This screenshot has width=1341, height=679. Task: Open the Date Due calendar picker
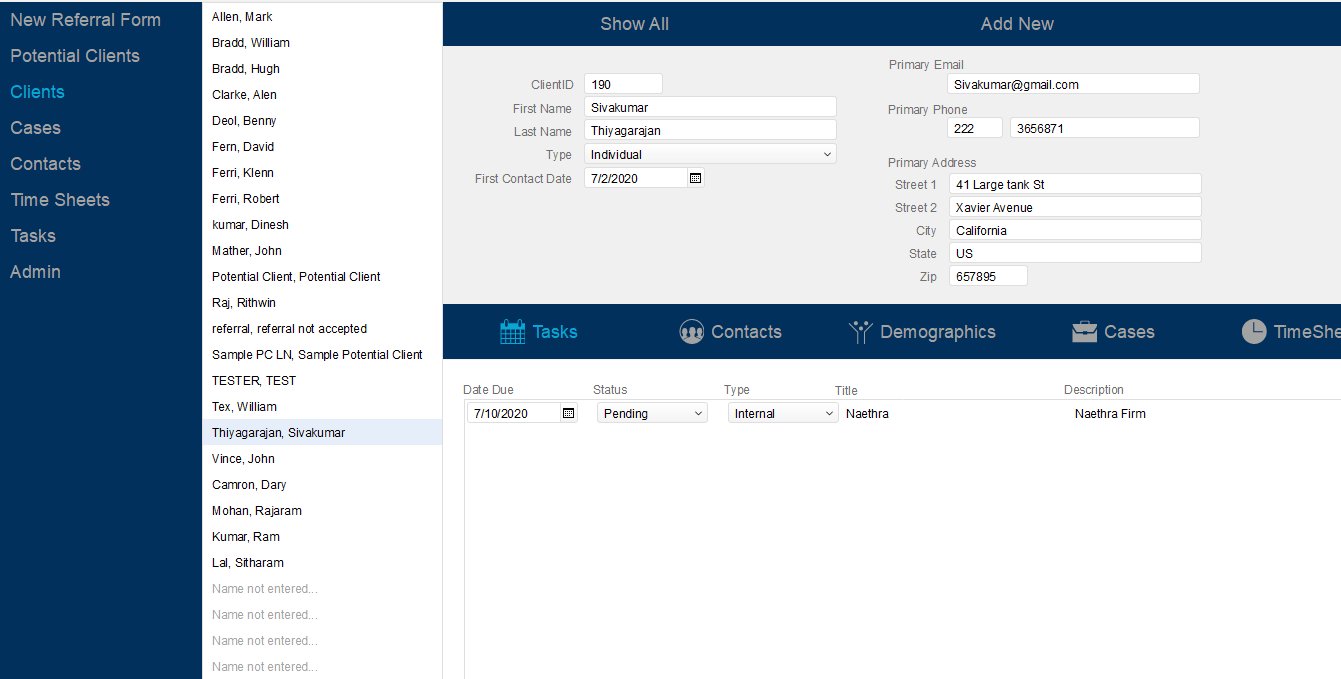(569, 413)
